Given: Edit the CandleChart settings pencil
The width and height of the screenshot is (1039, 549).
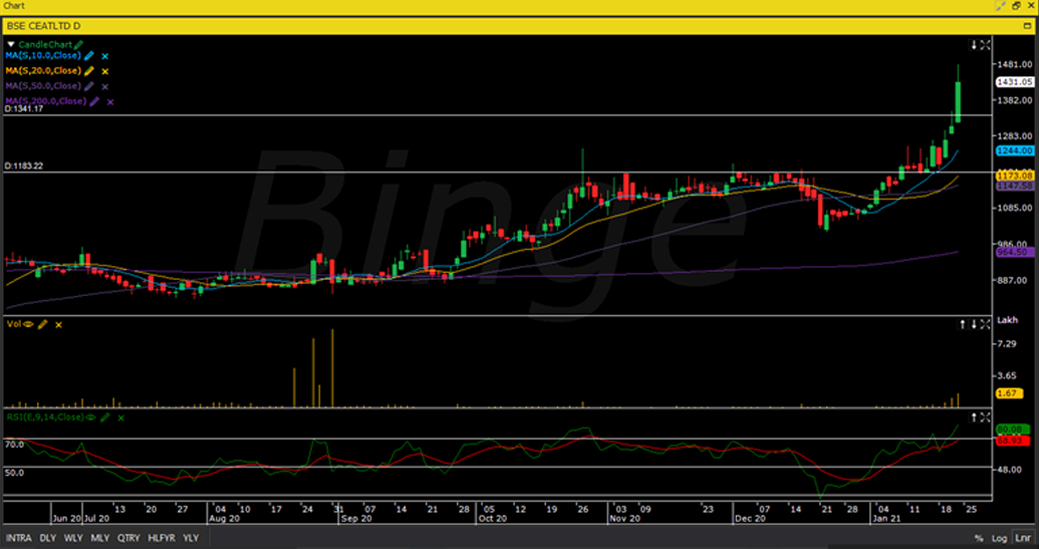Looking at the screenshot, I should coord(80,45).
